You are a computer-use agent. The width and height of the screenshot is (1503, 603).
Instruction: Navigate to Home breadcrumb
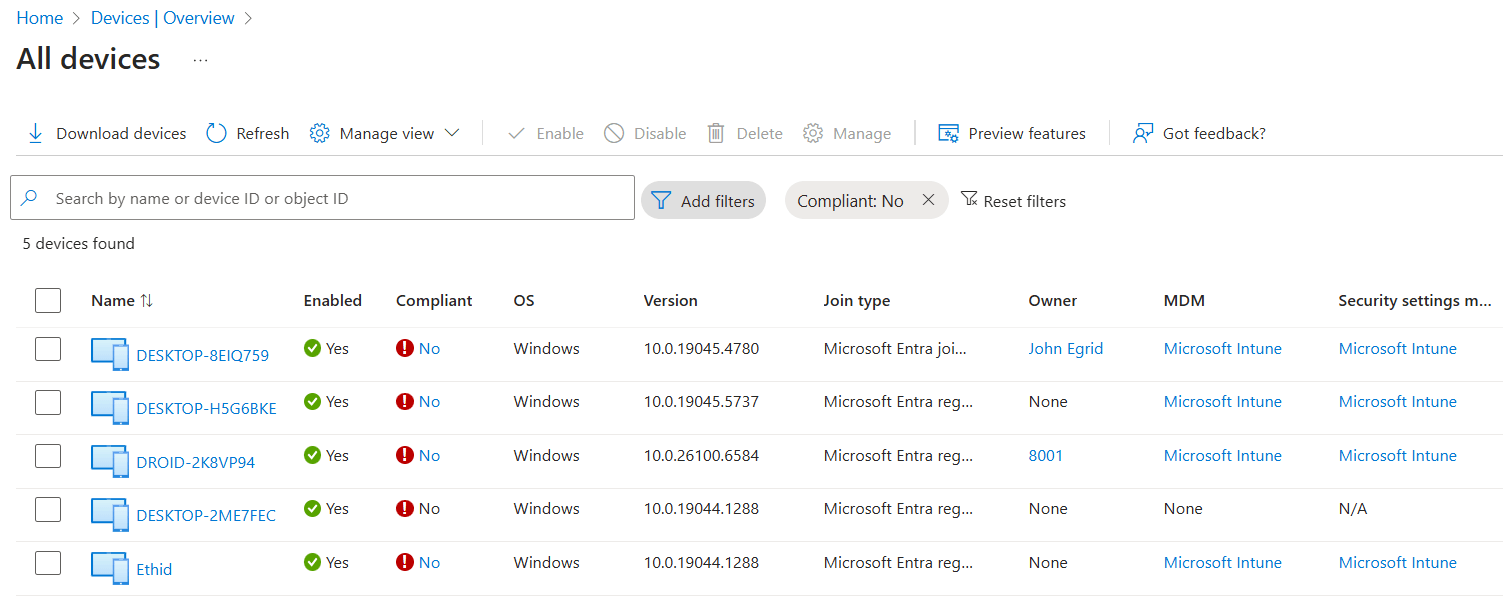[39, 17]
